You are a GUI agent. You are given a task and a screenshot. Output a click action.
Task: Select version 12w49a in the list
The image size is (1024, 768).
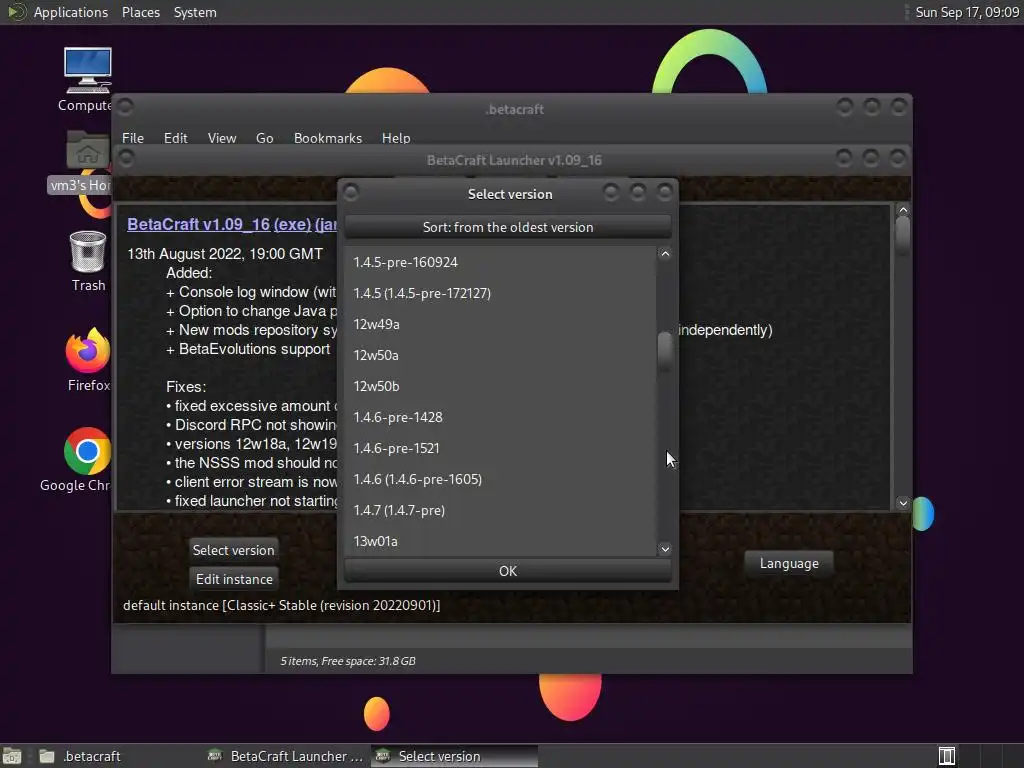click(500, 324)
